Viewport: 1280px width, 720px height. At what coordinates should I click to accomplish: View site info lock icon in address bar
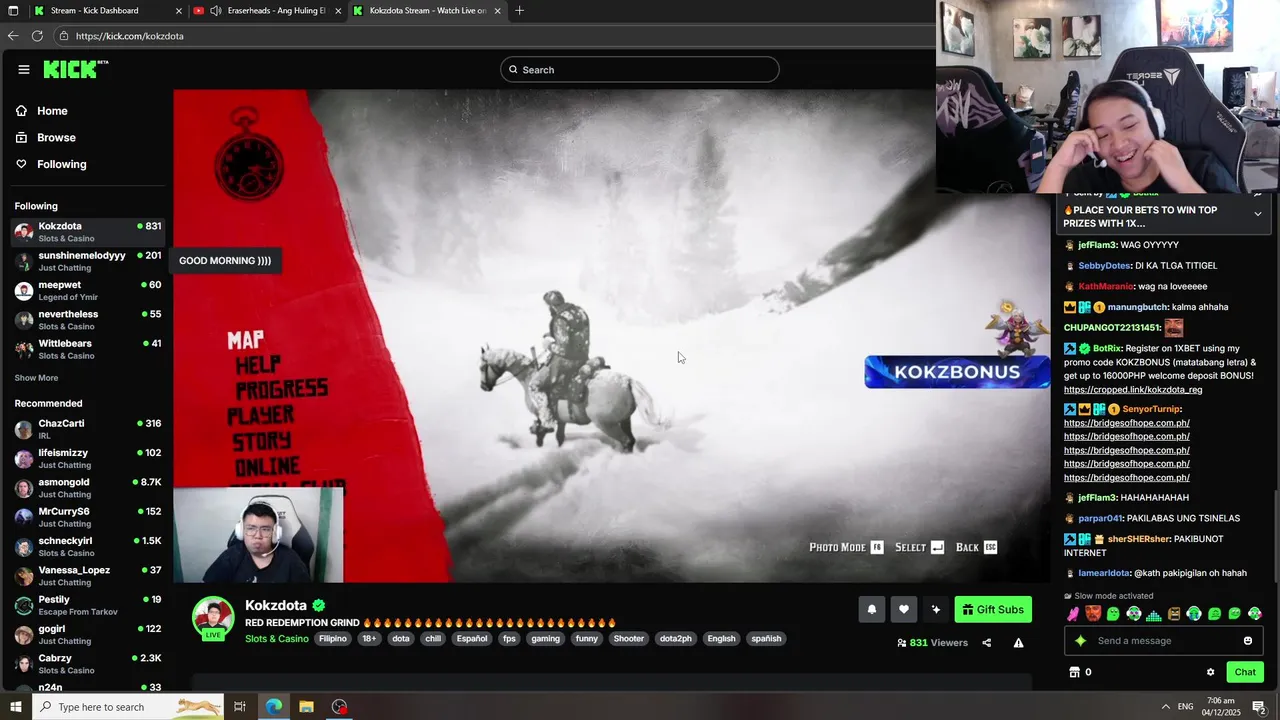tap(64, 36)
